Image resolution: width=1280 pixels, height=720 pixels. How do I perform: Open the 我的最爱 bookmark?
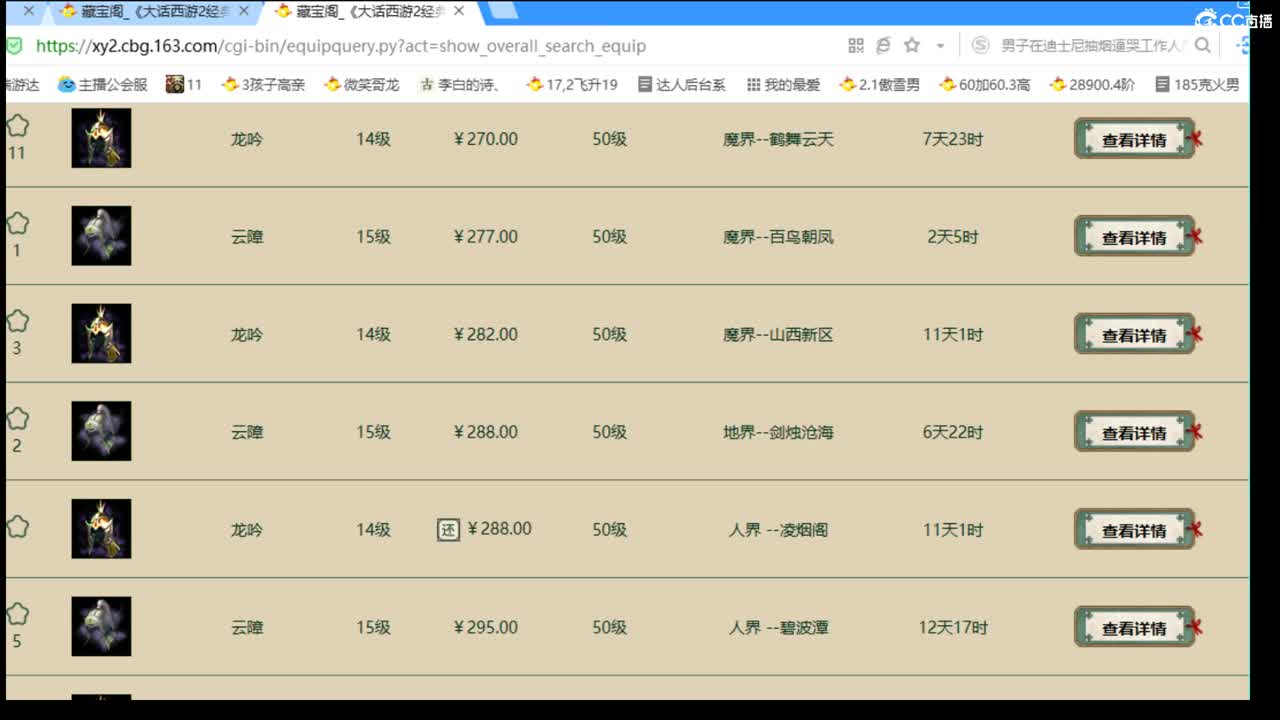[x=783, y=85]
